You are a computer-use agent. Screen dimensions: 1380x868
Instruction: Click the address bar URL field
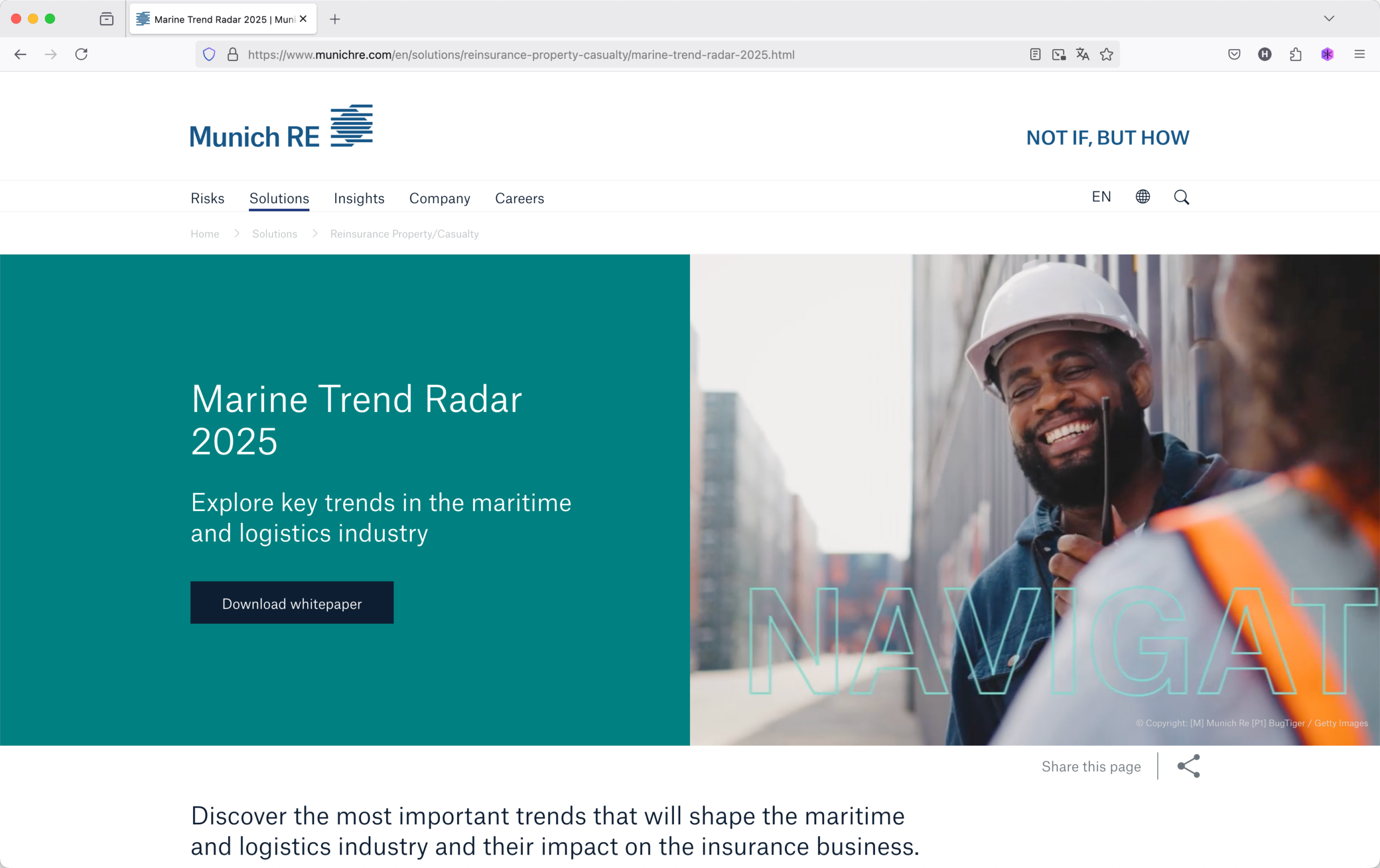click(630, 54)
